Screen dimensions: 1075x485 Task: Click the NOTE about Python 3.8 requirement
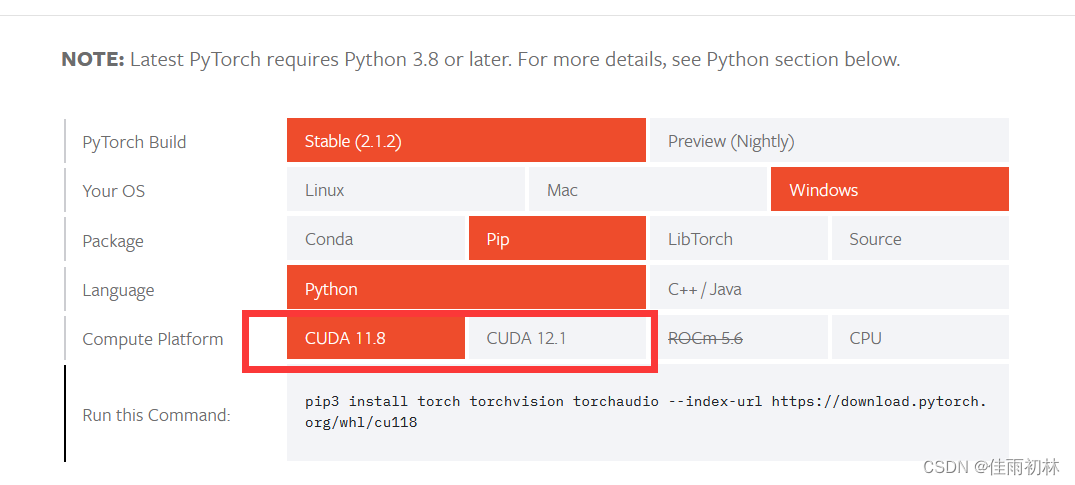coord(481,60)
